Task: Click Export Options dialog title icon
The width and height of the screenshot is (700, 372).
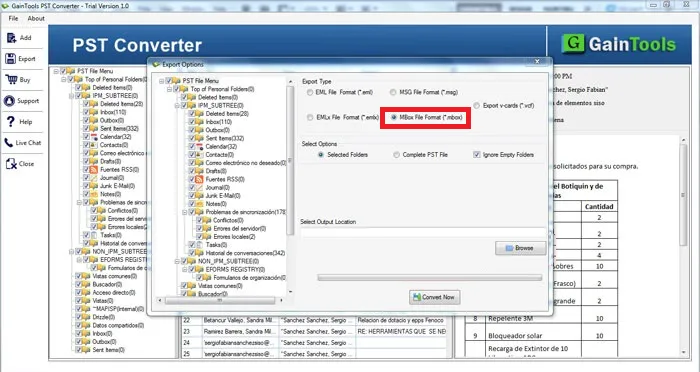Action: click(156, 64)
